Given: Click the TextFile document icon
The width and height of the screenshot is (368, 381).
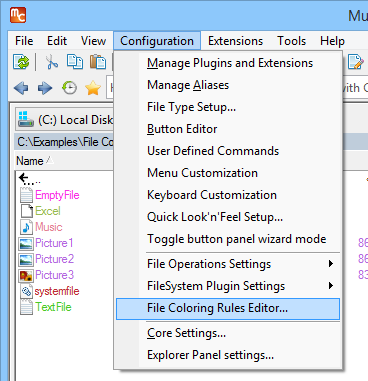Looking at the screenshot, I should 26,307.
